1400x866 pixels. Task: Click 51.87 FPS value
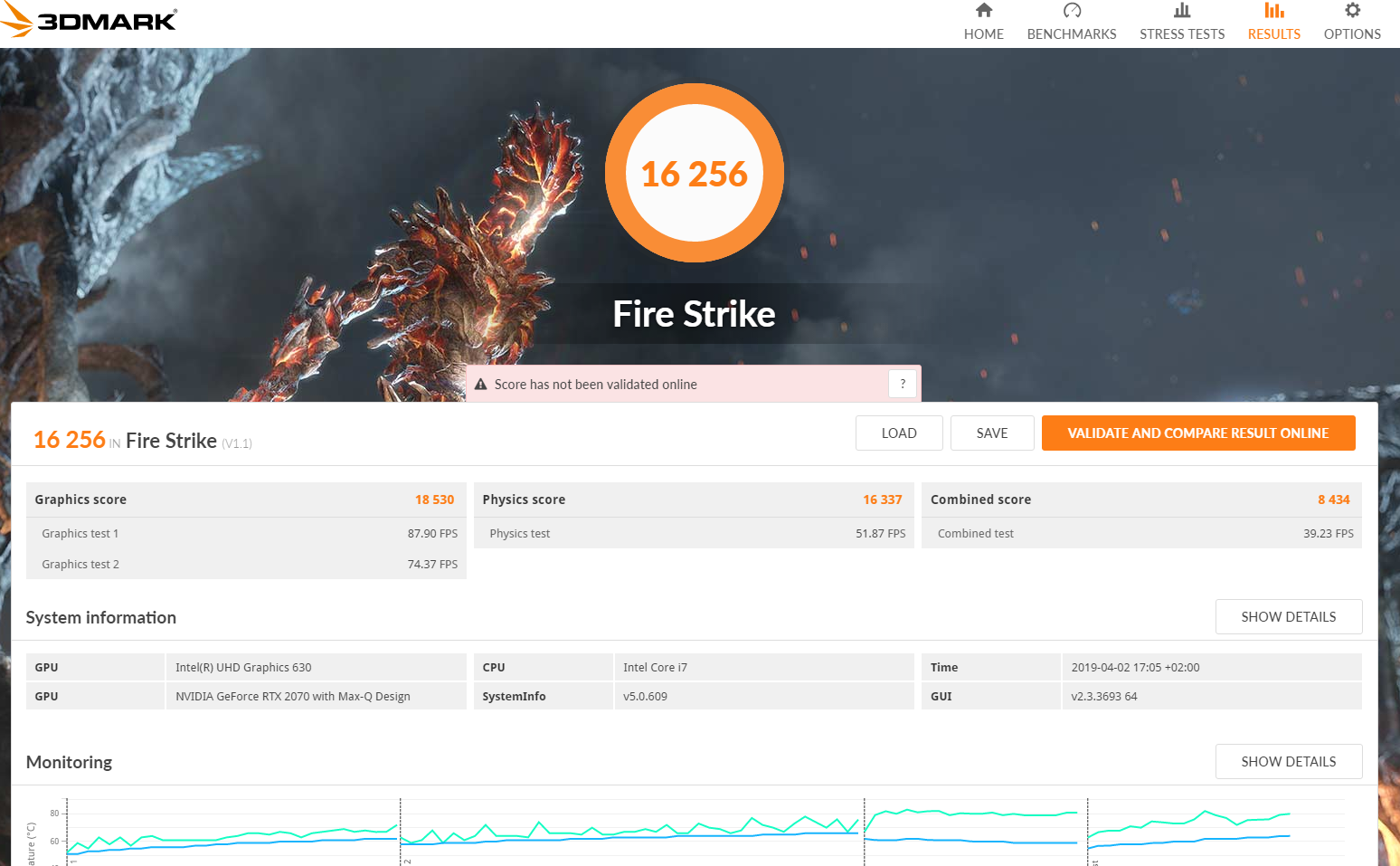(881, 534)
